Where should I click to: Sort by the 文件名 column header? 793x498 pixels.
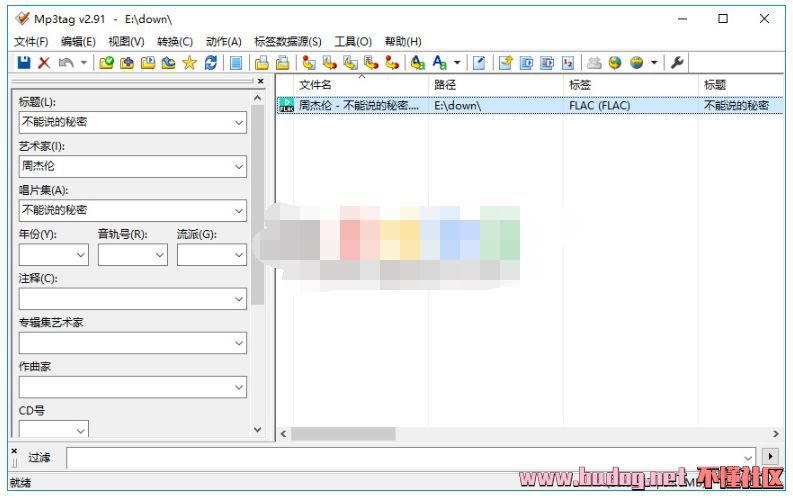tap(361, 85)
